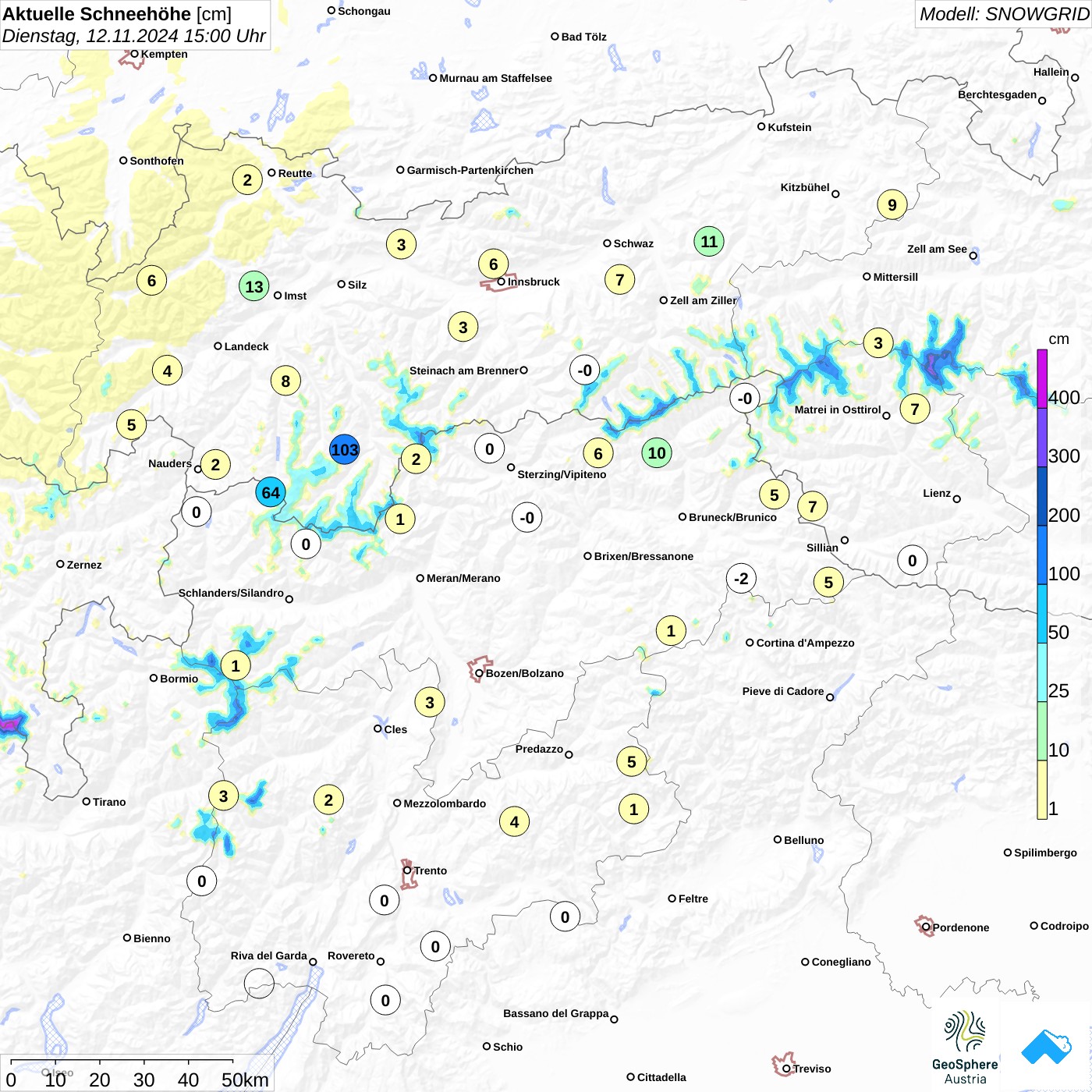Click the 'Kempten' label

(164, 54)
